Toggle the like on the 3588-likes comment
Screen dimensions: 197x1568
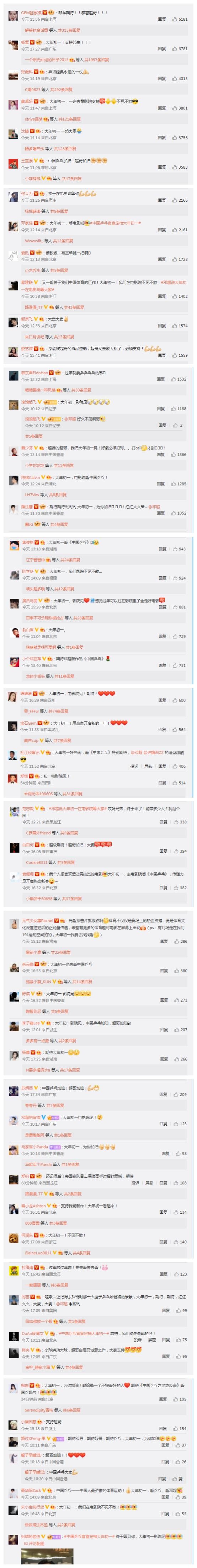tap(175, 168)
